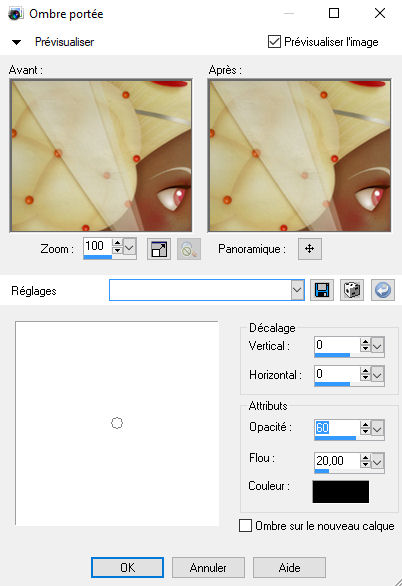The height and width of the screenshot is (586, 402).
Task: Uncheck the Prévisualiser l'image checkbox
Action: point(274,41)
